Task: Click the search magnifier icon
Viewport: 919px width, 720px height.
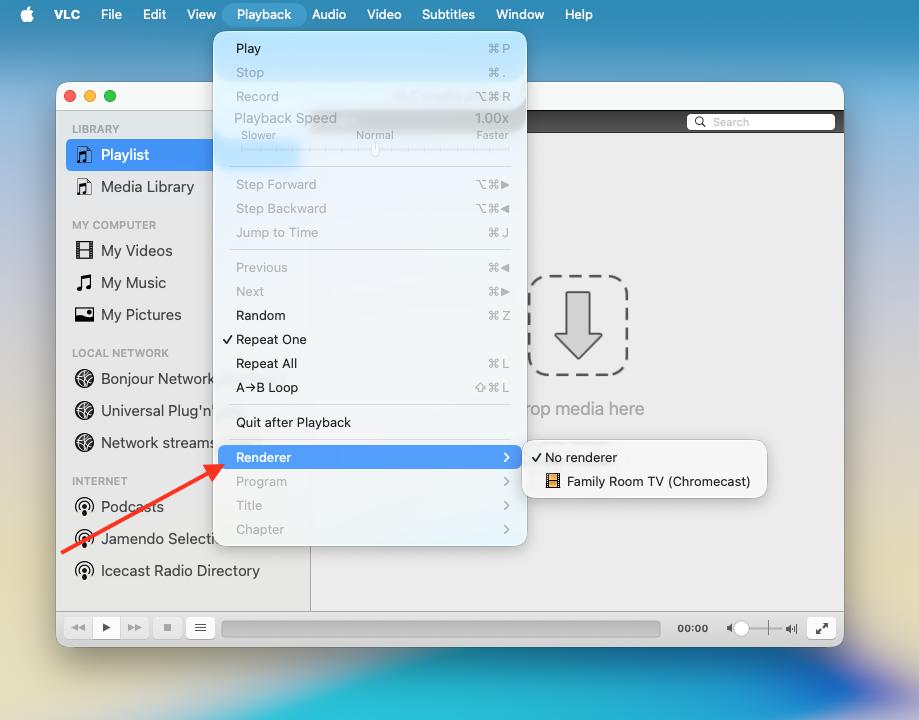Action: click(700, 122)
